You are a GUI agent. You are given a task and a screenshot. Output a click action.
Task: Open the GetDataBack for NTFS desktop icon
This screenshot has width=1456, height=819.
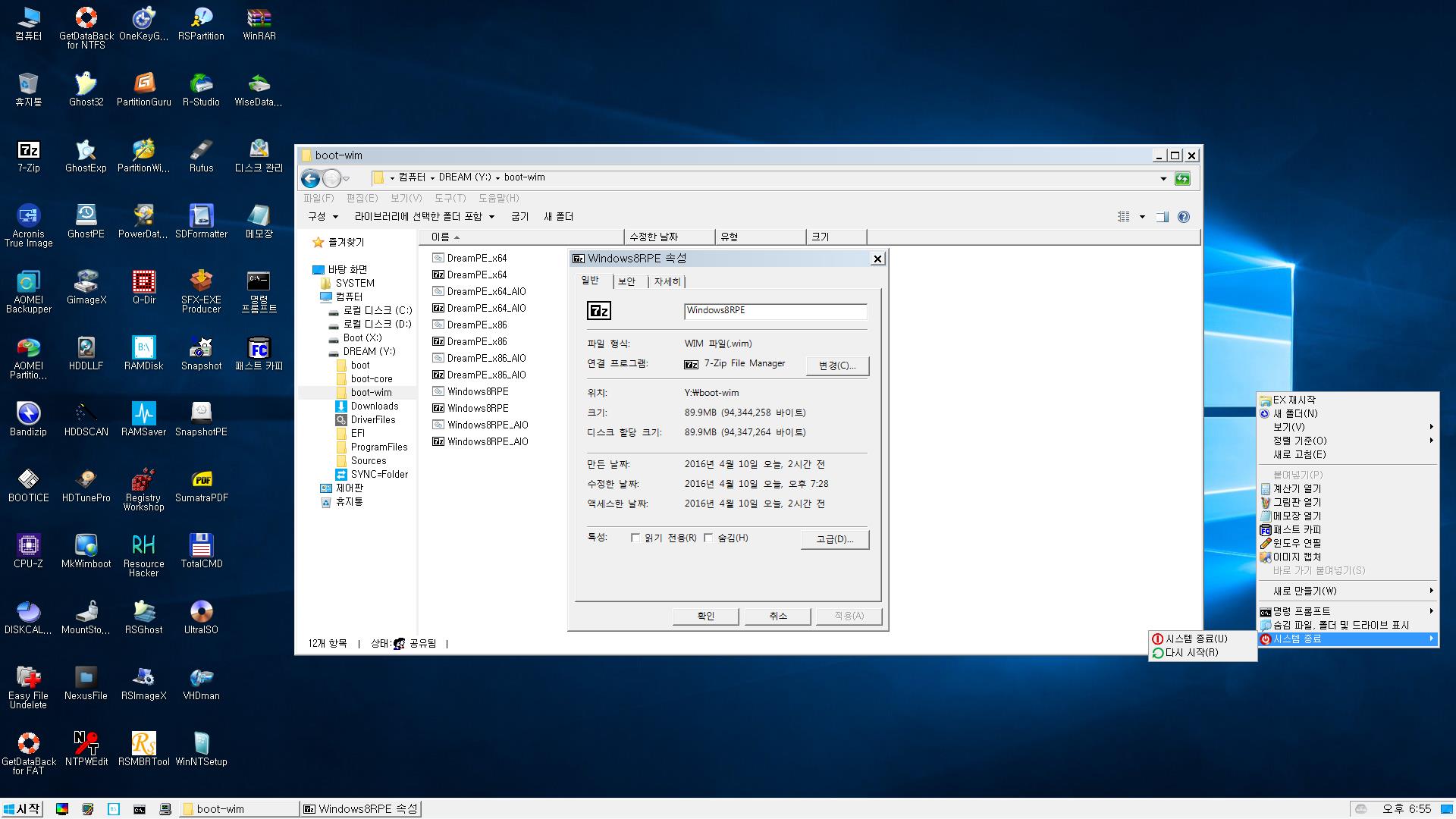coord(86,27)
